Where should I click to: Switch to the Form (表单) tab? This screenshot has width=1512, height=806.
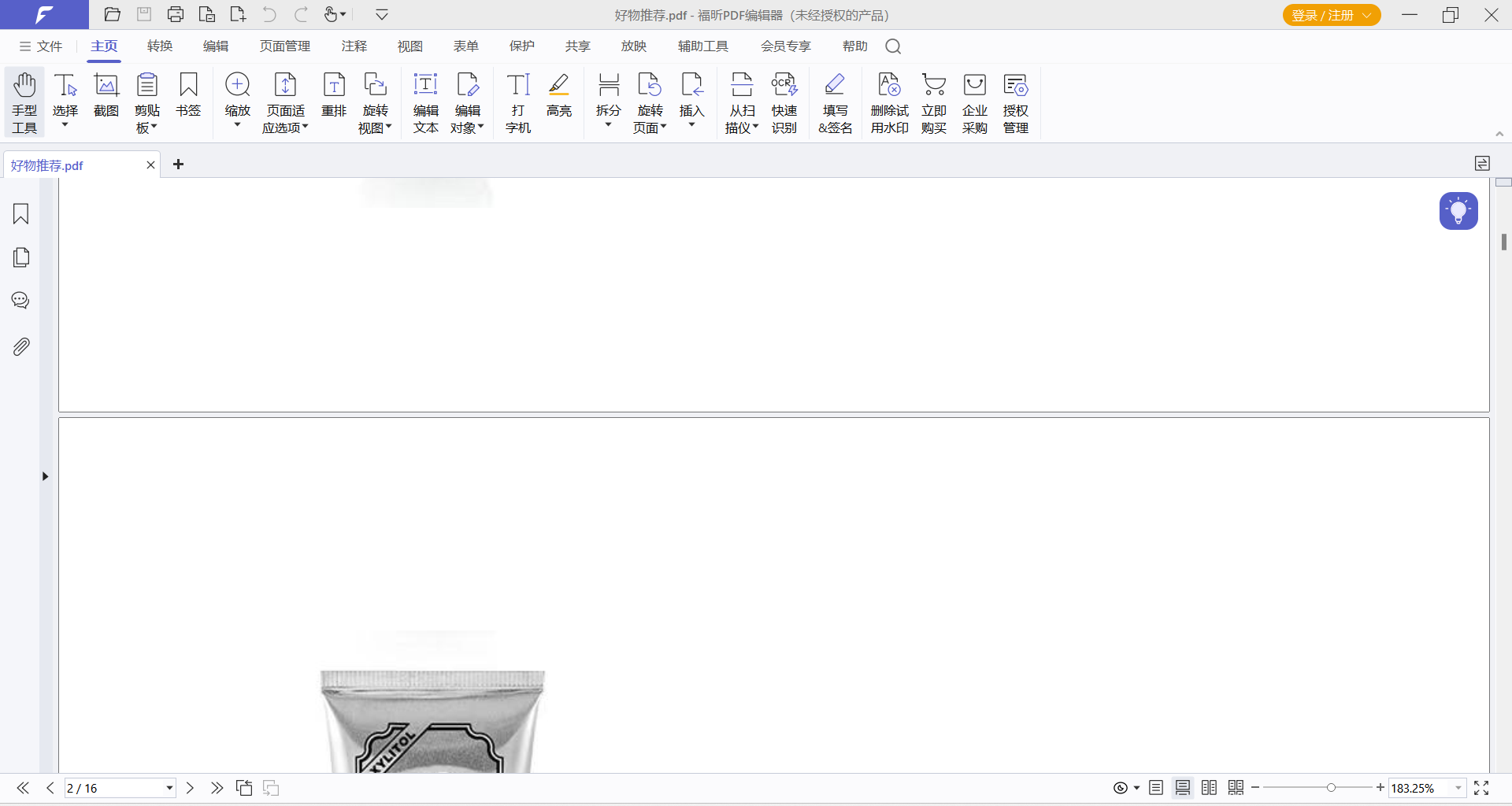click(x=466, y=46)
